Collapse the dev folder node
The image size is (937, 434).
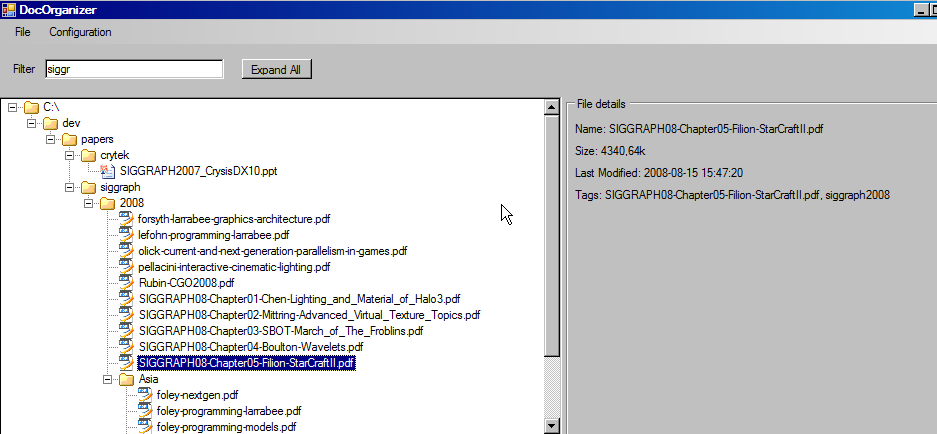point(32,124)
